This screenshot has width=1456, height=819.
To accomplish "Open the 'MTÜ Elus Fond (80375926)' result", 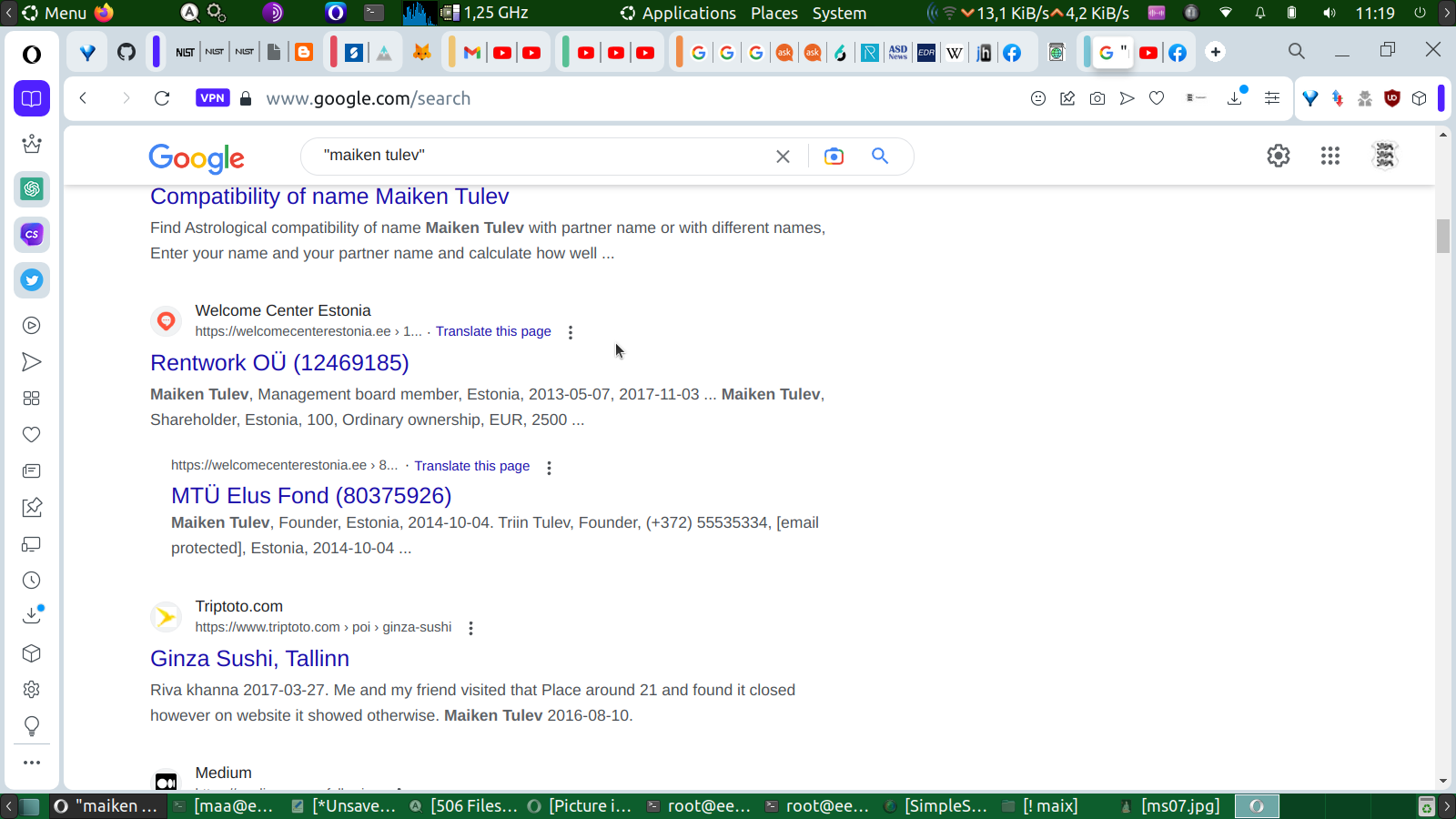I will click(x=311, y=496).
